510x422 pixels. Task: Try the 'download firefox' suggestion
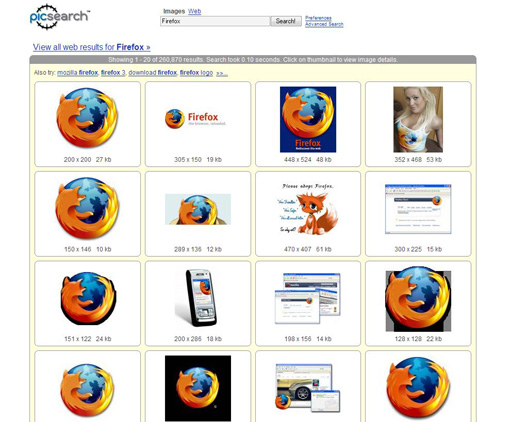tap(152, 73)
